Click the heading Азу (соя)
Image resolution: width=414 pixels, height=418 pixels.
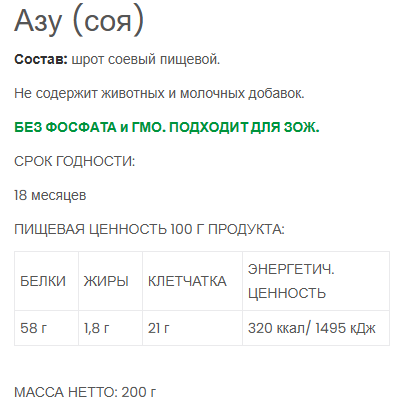coord(79,21)
